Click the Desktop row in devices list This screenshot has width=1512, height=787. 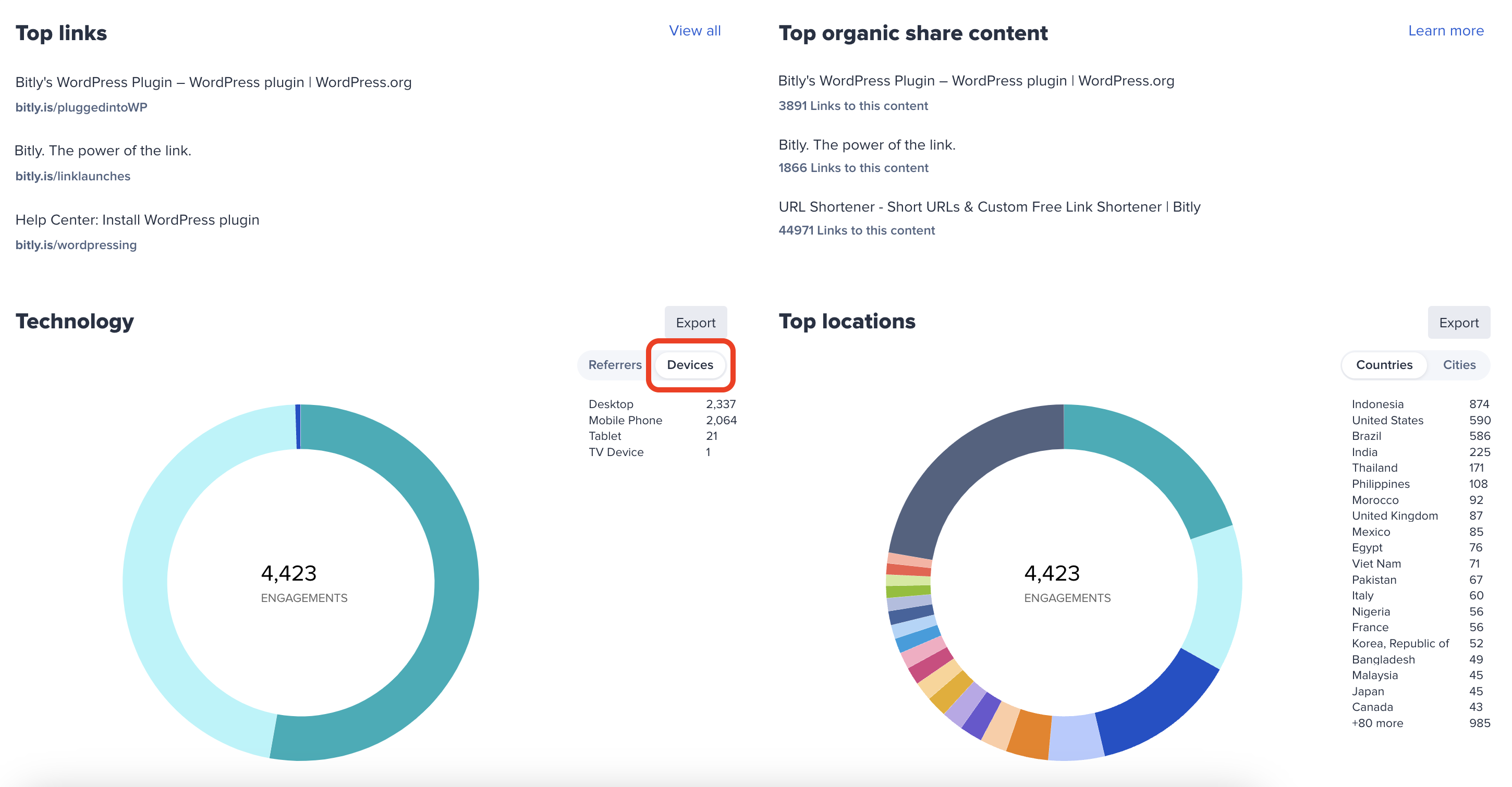pos(662,404)
